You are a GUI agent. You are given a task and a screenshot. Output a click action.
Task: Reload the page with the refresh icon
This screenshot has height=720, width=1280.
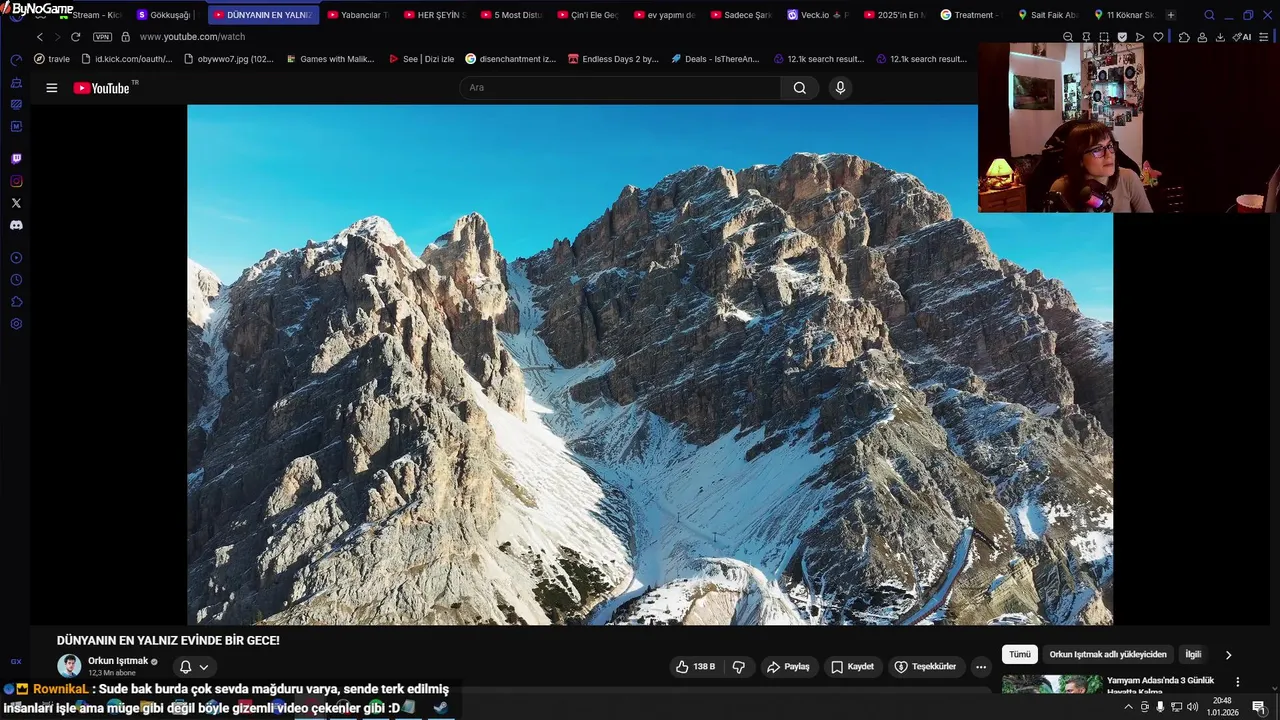pos(75,37)
